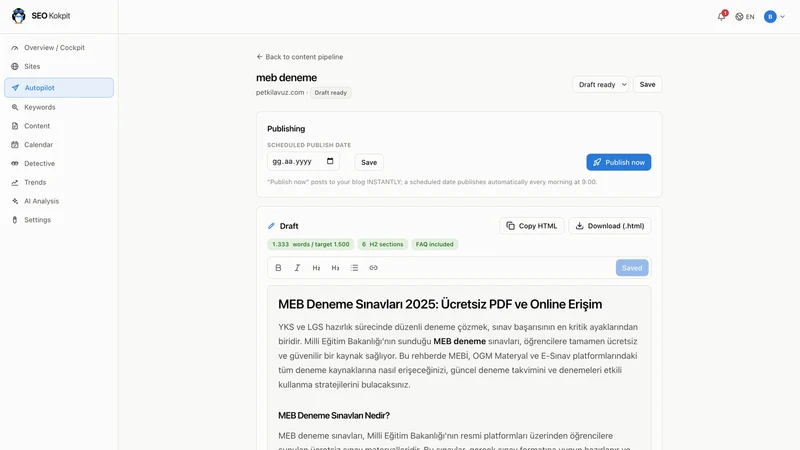800x450 pixels.
Task: Click Back to content pipeline link
Action: click(299, 57)
